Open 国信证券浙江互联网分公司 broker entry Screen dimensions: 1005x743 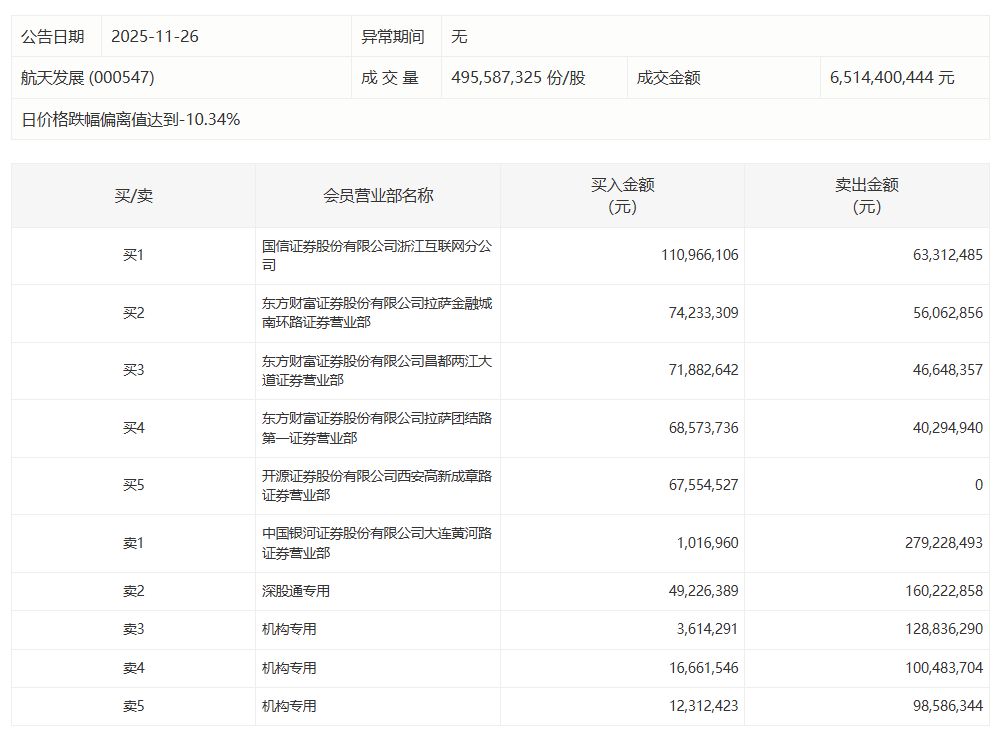tap(376, 256)
